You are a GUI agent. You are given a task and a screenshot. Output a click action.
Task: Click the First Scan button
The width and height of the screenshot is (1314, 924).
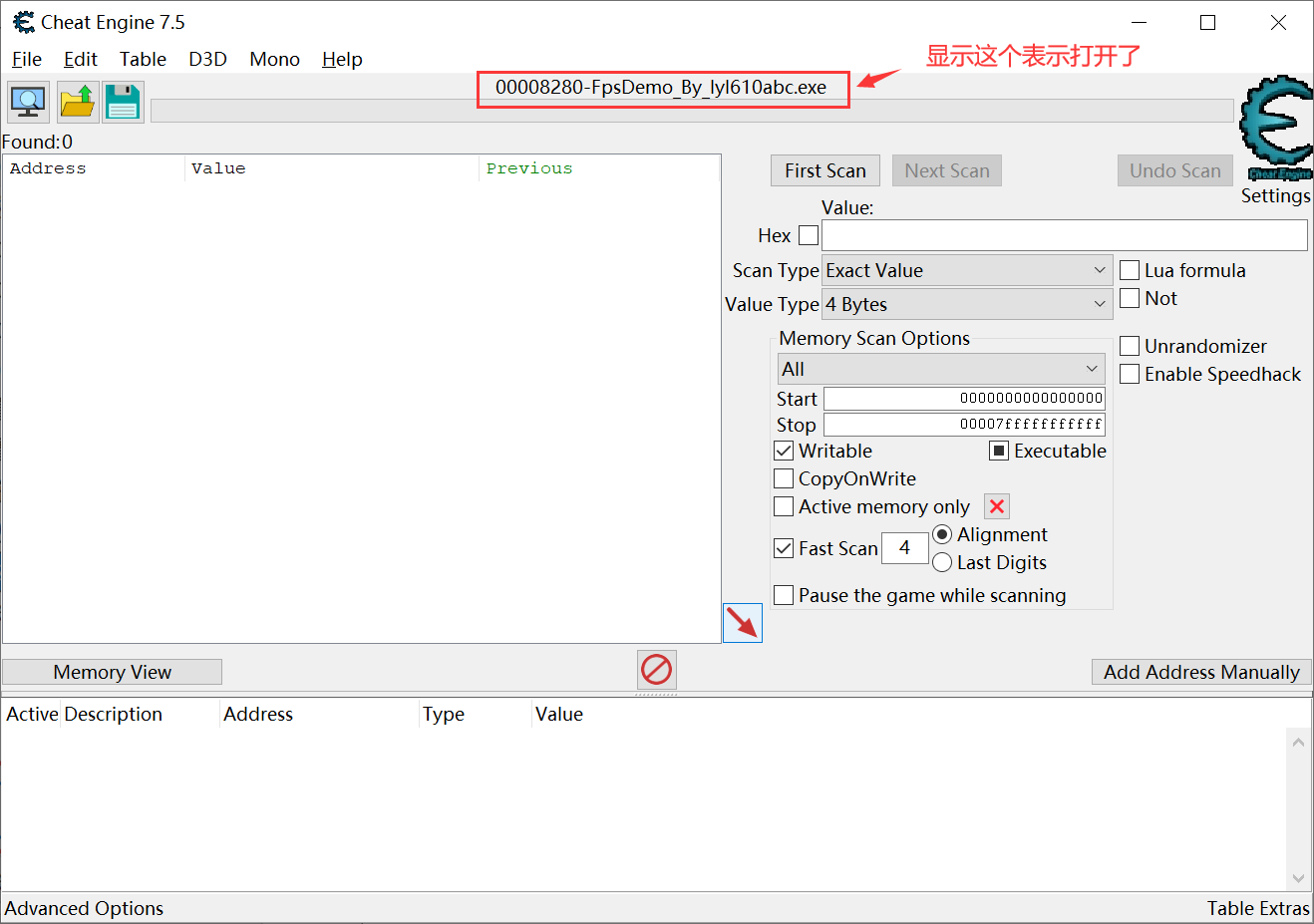825,170
